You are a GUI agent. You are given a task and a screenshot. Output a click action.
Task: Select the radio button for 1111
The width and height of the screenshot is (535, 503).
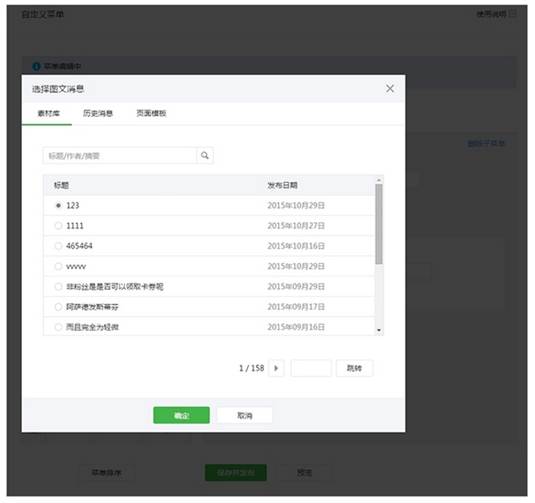[x=58, y=226]
